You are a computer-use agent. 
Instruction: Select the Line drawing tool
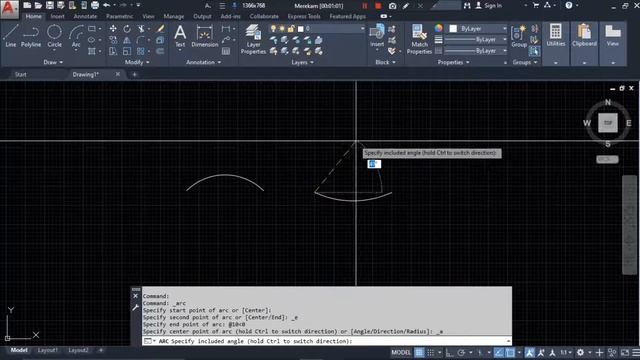11,36
